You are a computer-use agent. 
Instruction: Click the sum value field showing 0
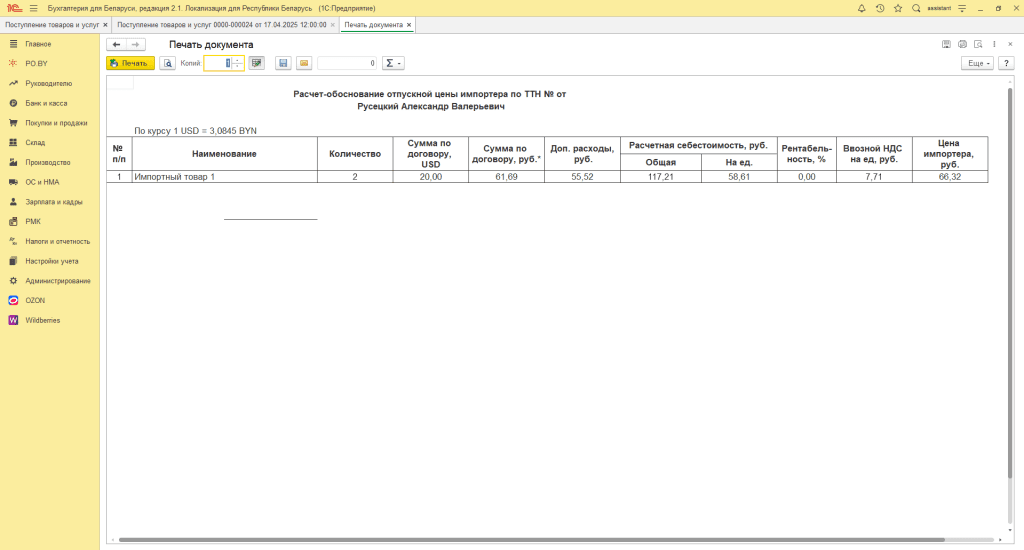coord(347,63)
